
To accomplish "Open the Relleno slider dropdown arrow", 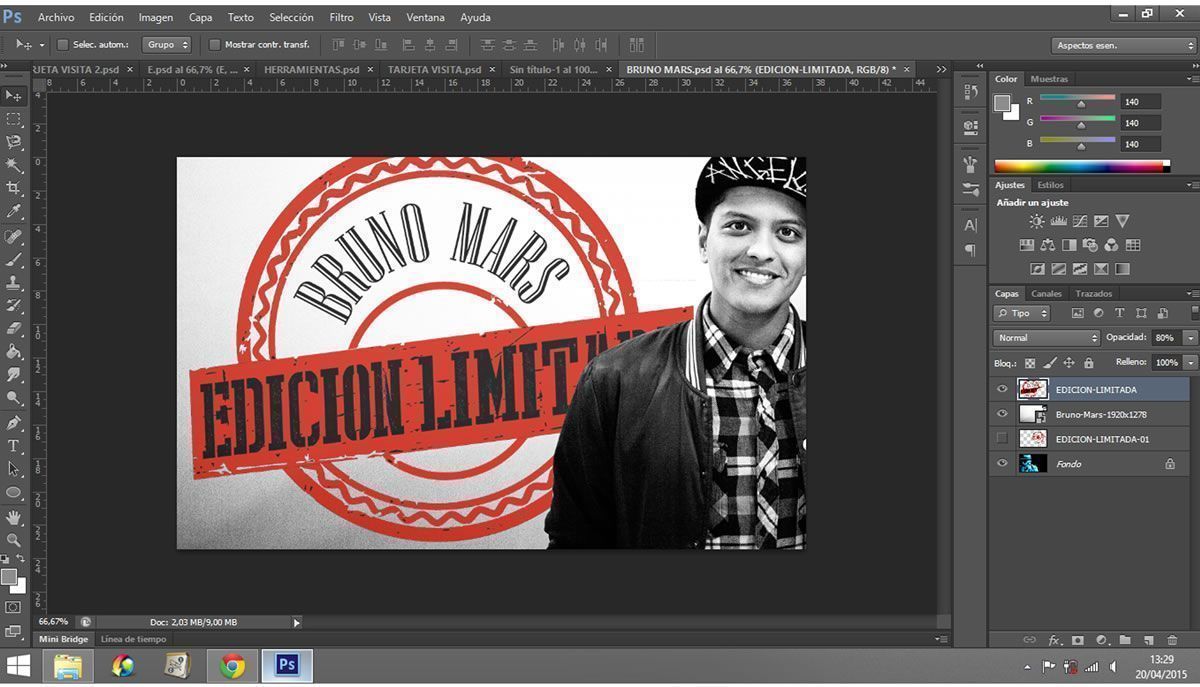I will click(x=1190, y=362).
